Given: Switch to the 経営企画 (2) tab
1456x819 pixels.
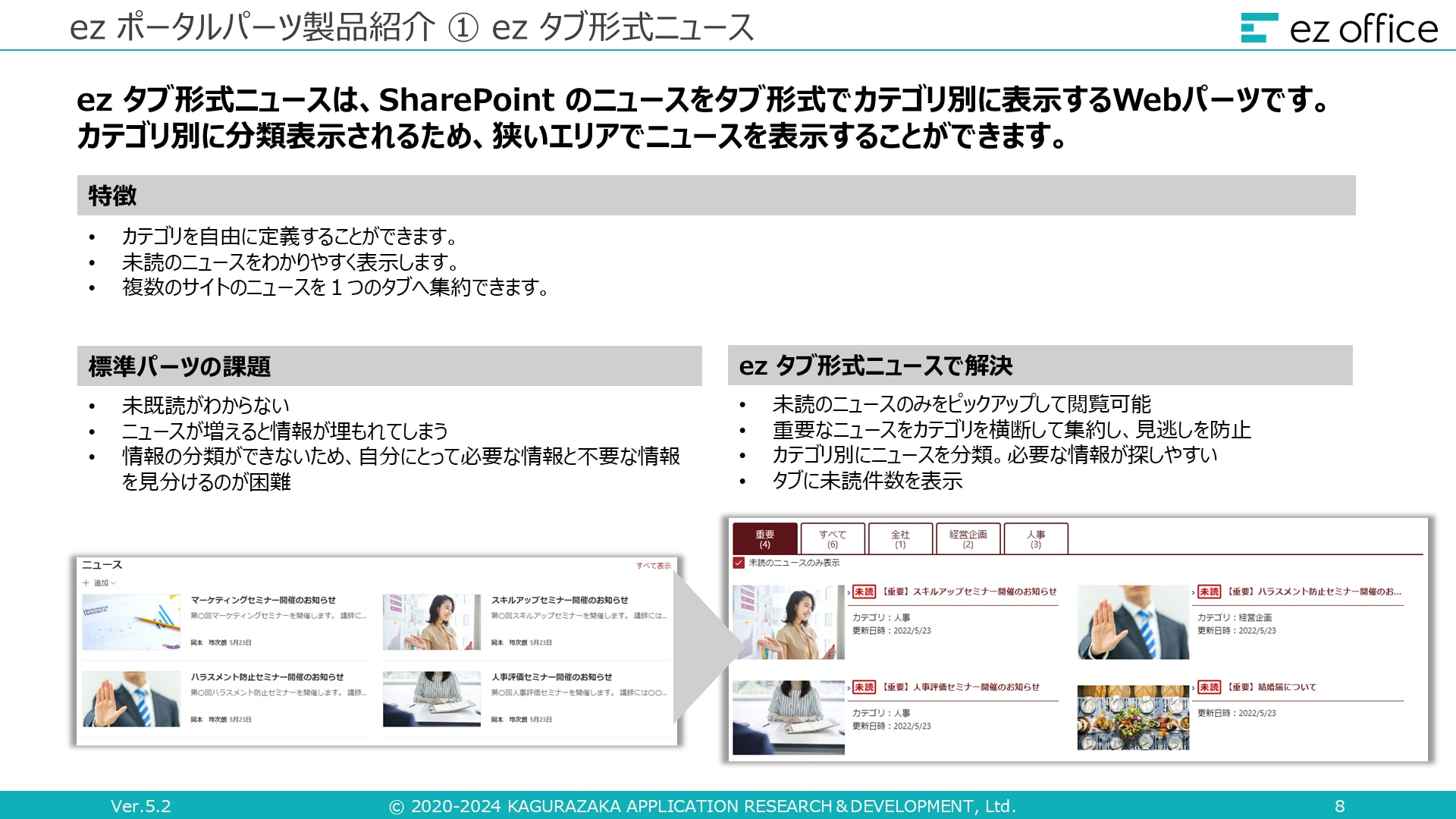Looking at the screenshot, I should tap(968, 538).
